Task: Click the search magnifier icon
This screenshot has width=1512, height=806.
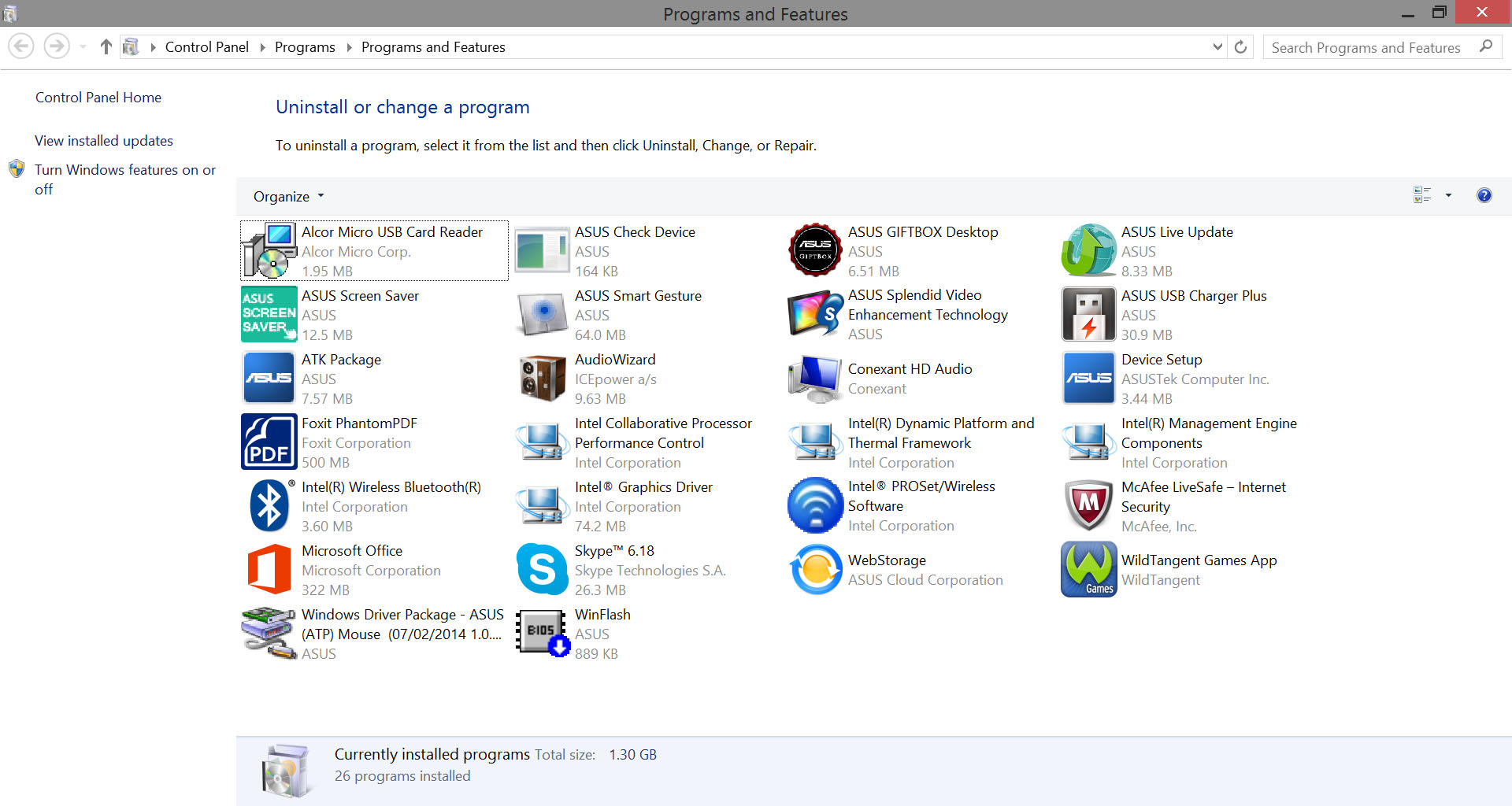Action: click(1486, 46)
